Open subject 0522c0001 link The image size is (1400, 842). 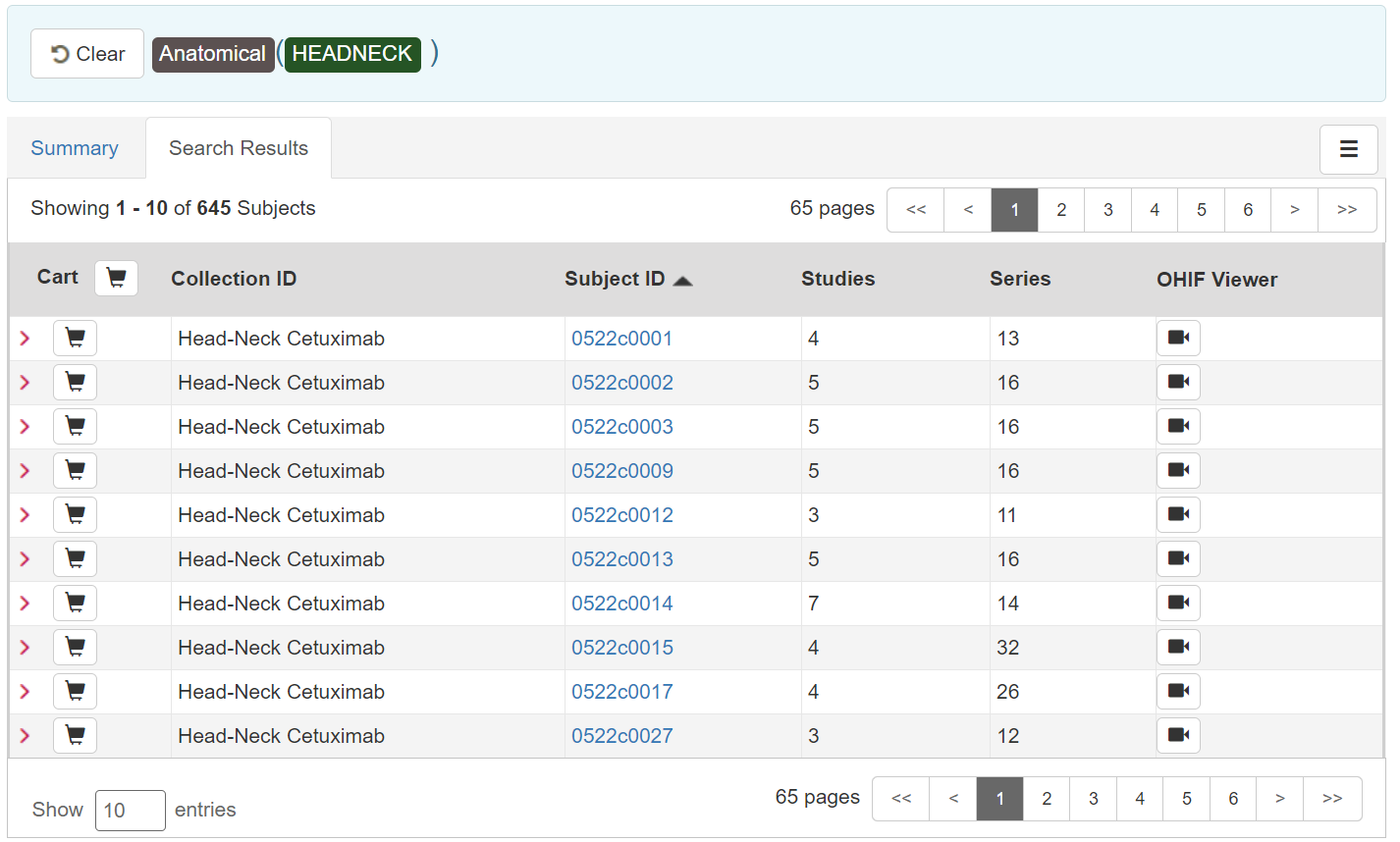622,339
